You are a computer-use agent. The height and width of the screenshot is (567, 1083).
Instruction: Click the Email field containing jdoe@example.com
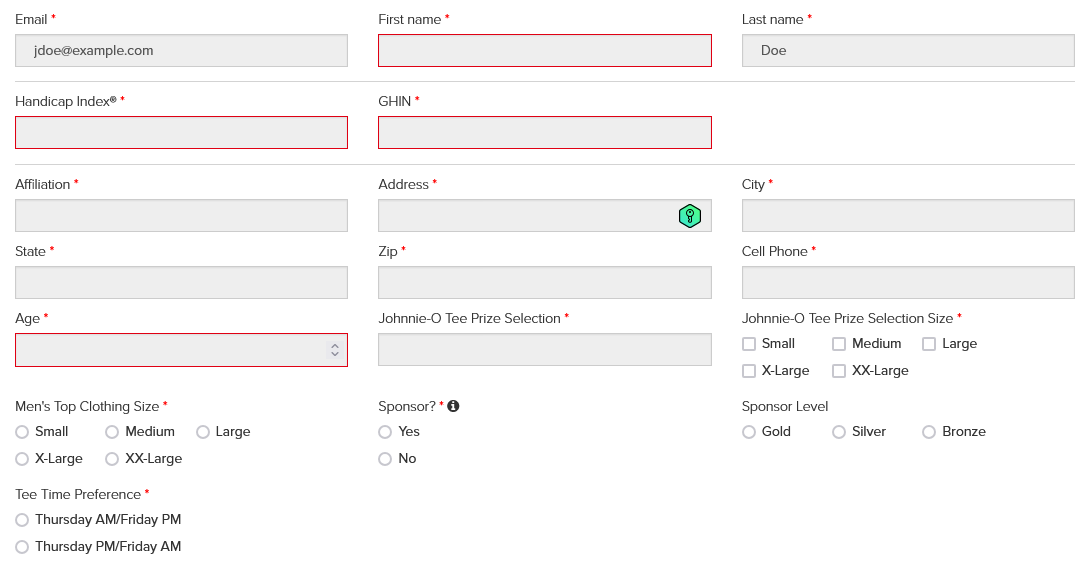[181, 51]
